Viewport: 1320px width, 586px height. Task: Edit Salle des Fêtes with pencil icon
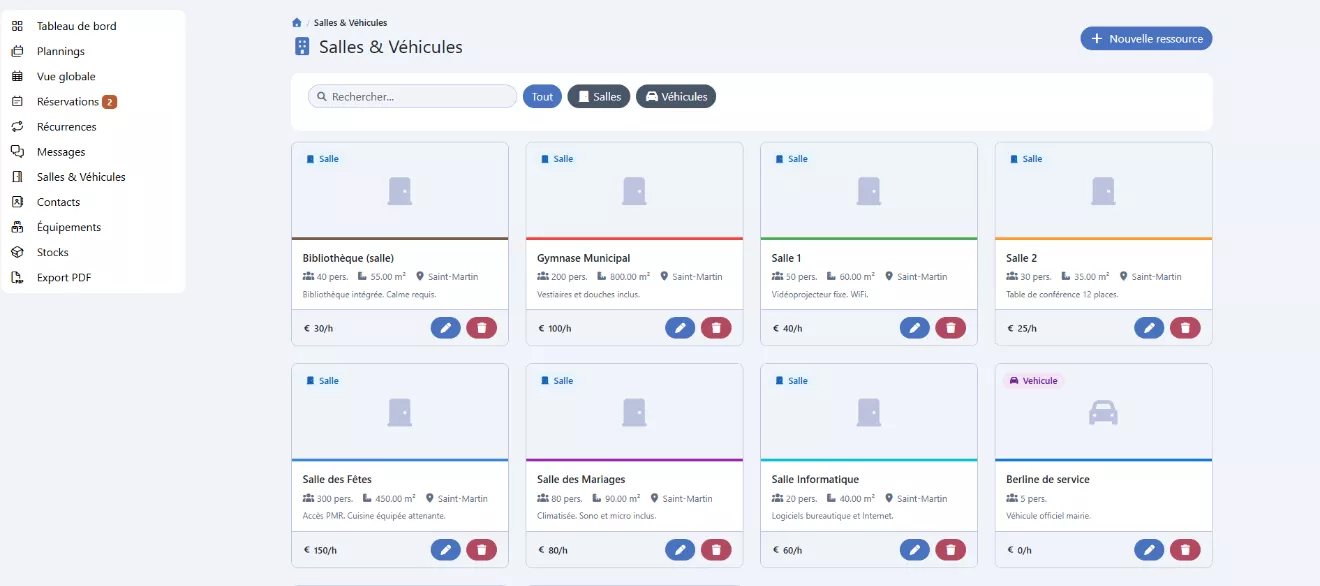click(446, 550)
